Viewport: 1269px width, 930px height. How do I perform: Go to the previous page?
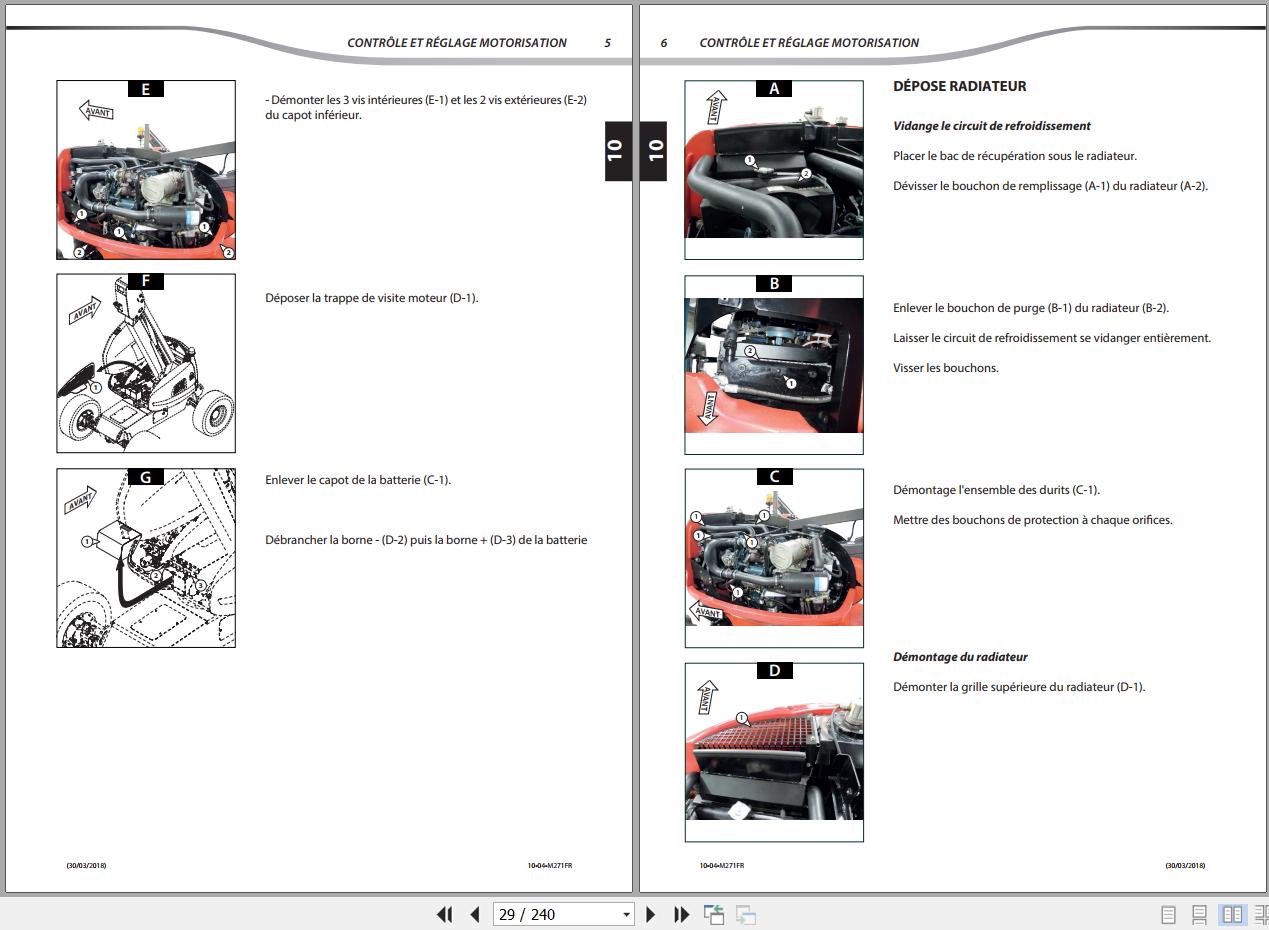[475, 914]
